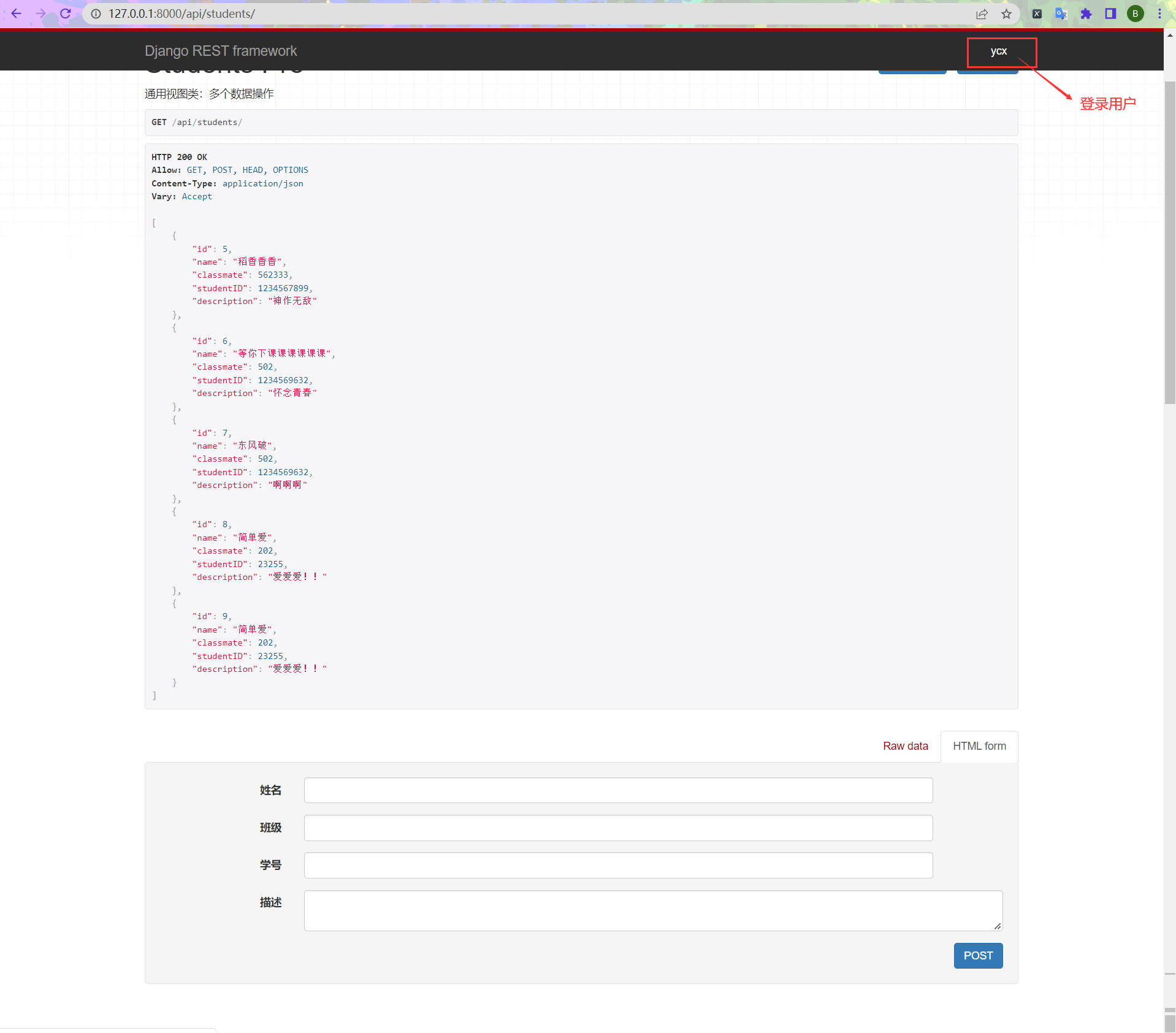Click the 通用视图类 description text

pos(209,94)
